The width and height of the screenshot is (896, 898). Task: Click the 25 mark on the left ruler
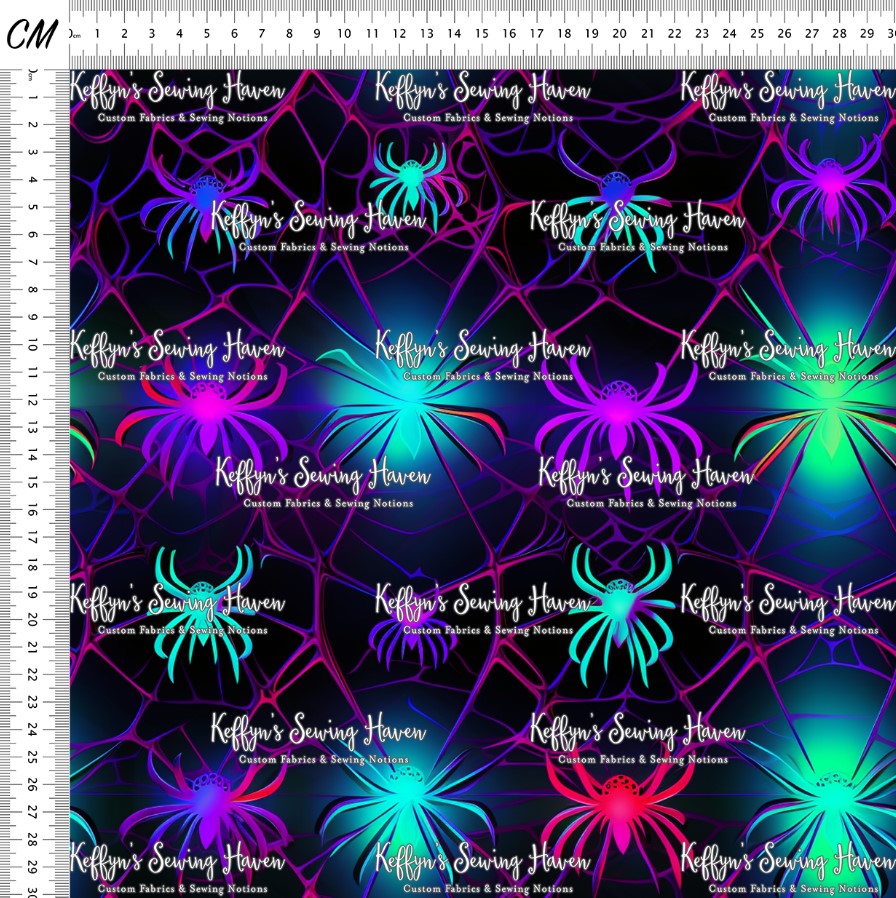pos(33,757)
